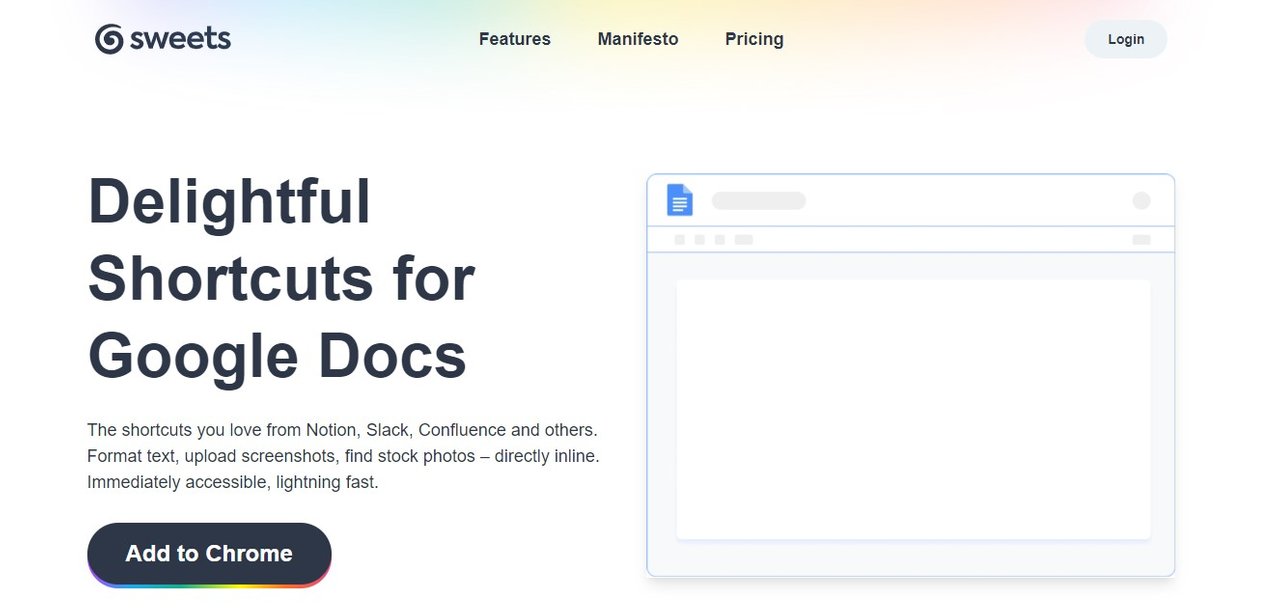Click the Add to Chrome button

(x=209, y=554)
